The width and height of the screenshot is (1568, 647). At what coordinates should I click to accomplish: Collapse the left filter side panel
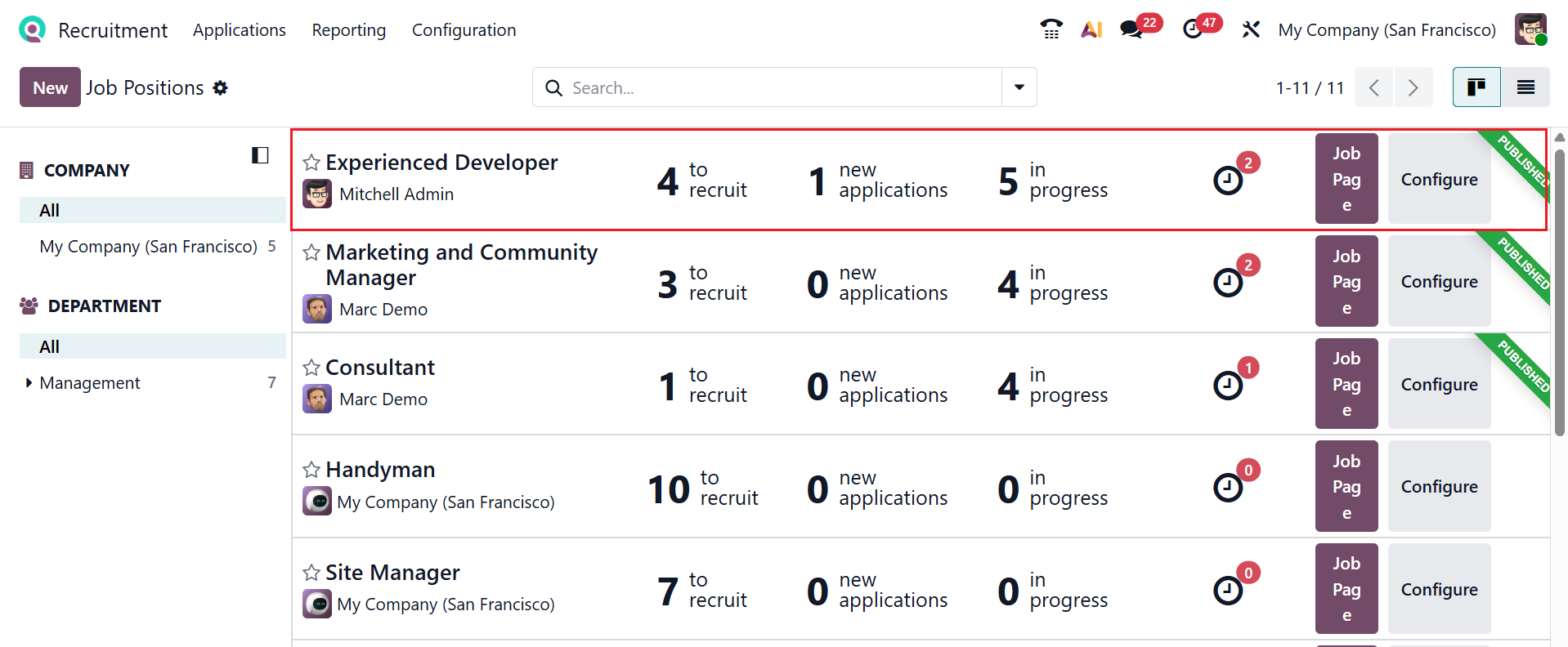click(260, 155)
